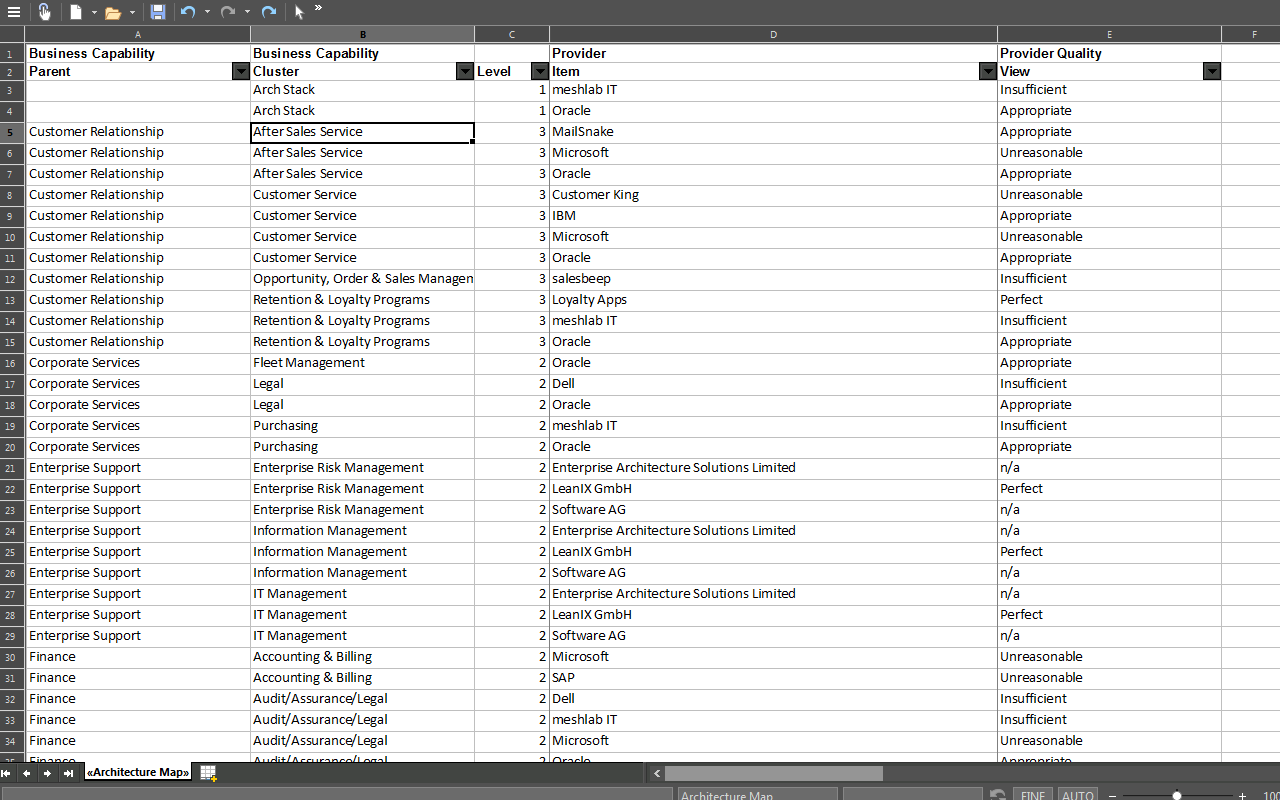Click 'Dell' in row 17
Viewport: 1280px width, 800px height.
point(773,384)
